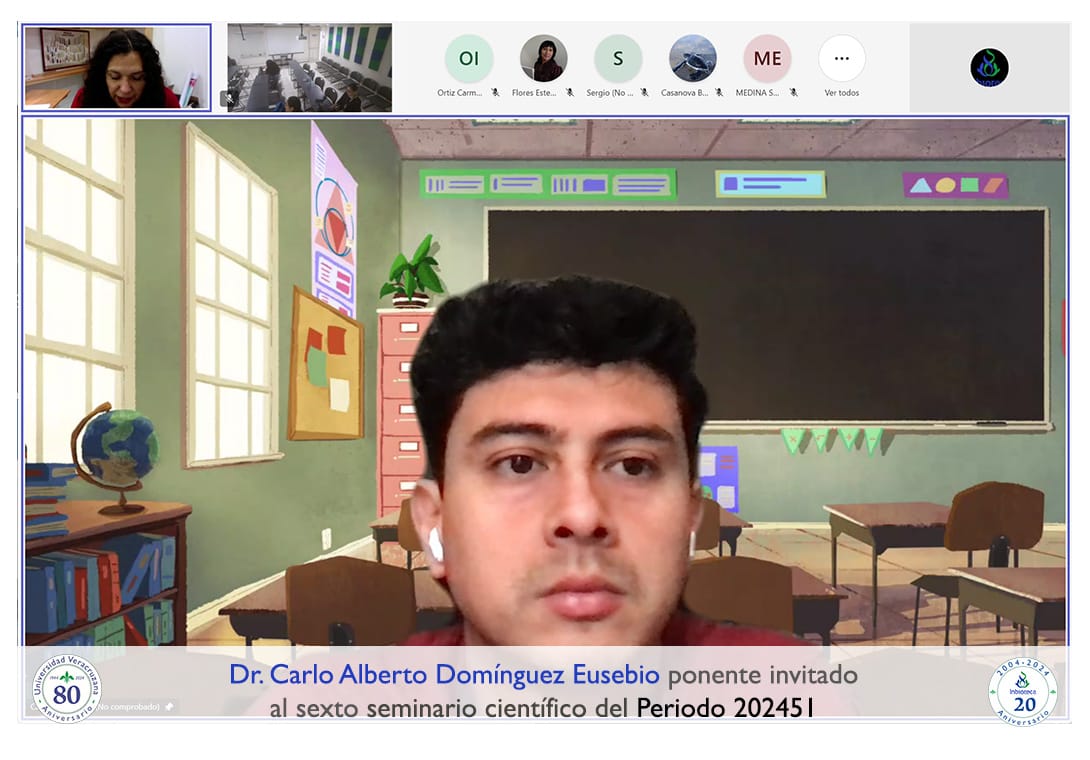The image size is (1090, 760).
Task: Click the 'Ver todos' label
Action: click(841, 93)
